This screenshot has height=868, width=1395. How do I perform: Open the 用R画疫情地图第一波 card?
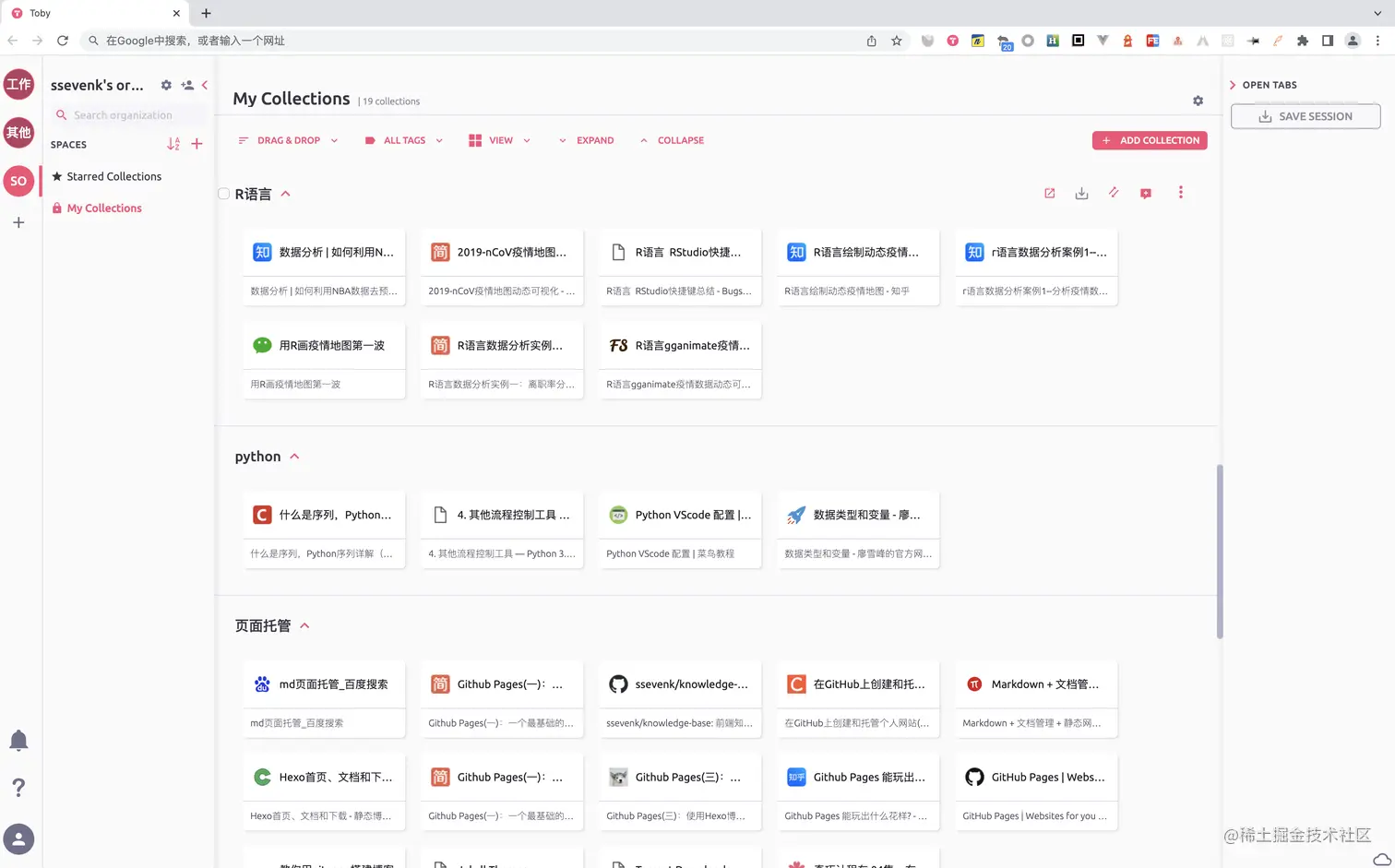324,360
